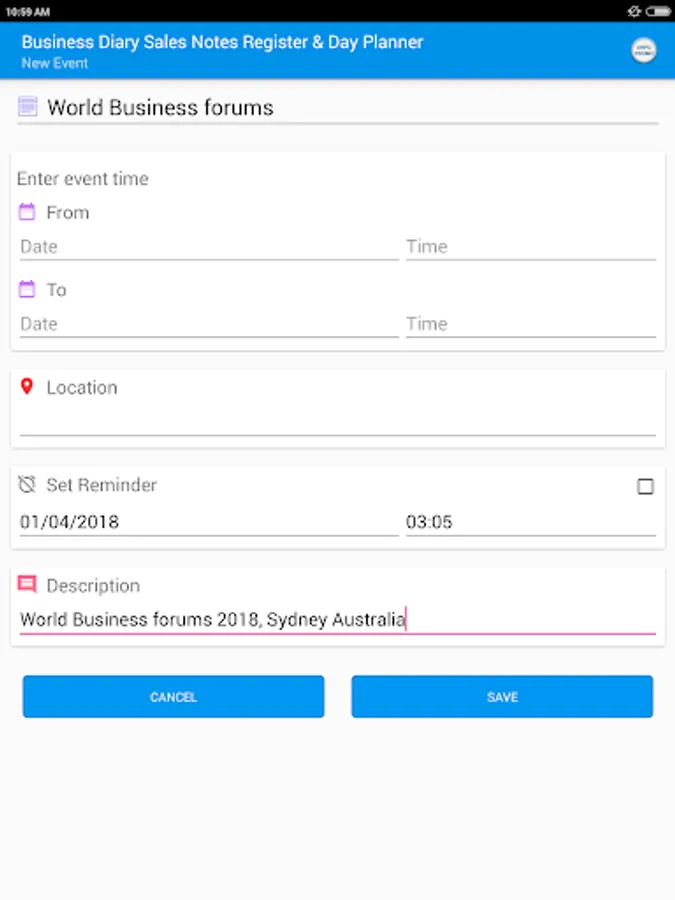Change the reminder date 01/04/2018

click(208, 522)
